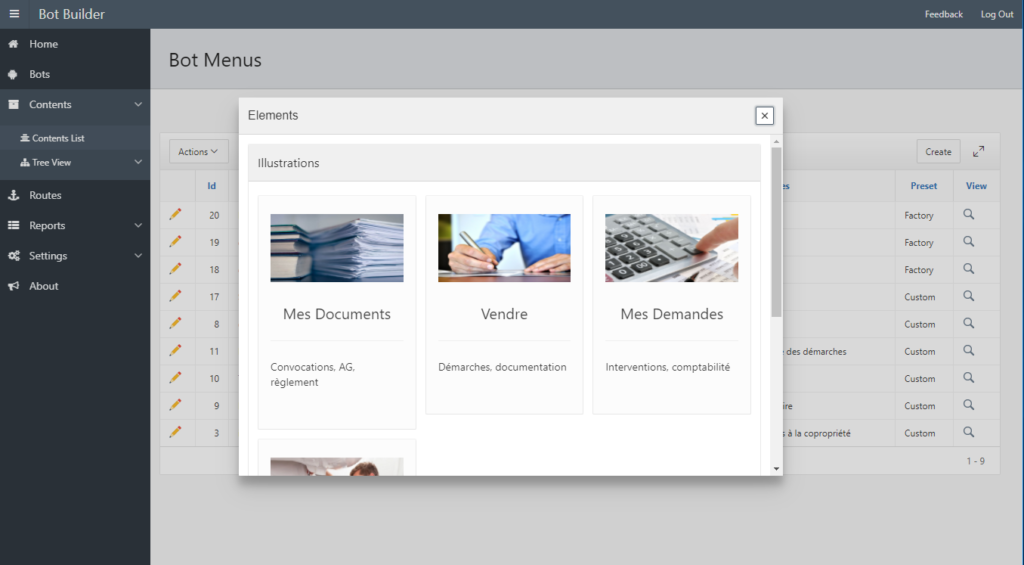The height and width of the screenshot is (565, 1024).
Task: Click the Vendre signing image
Action: pyautogui.click(x=504, y=248)
